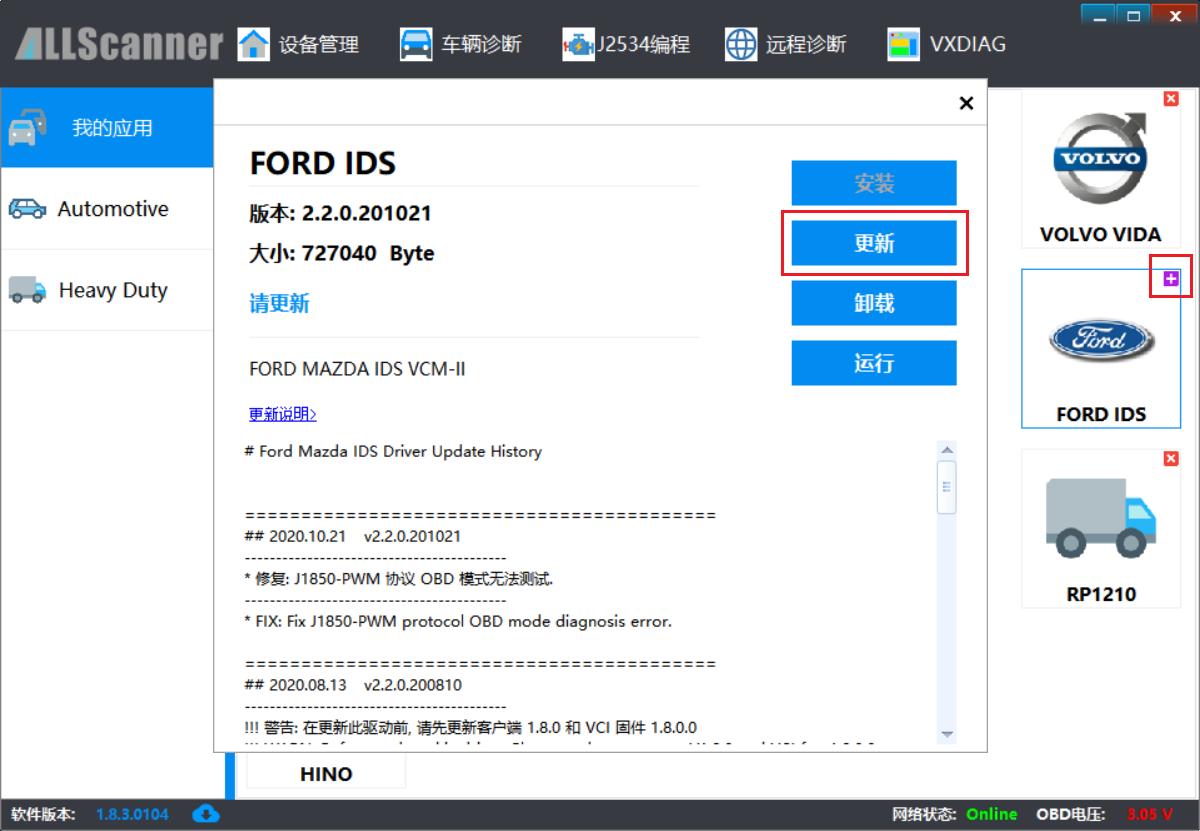
Task: Open the VXDIAG section
Action: [x=947, y=44]
